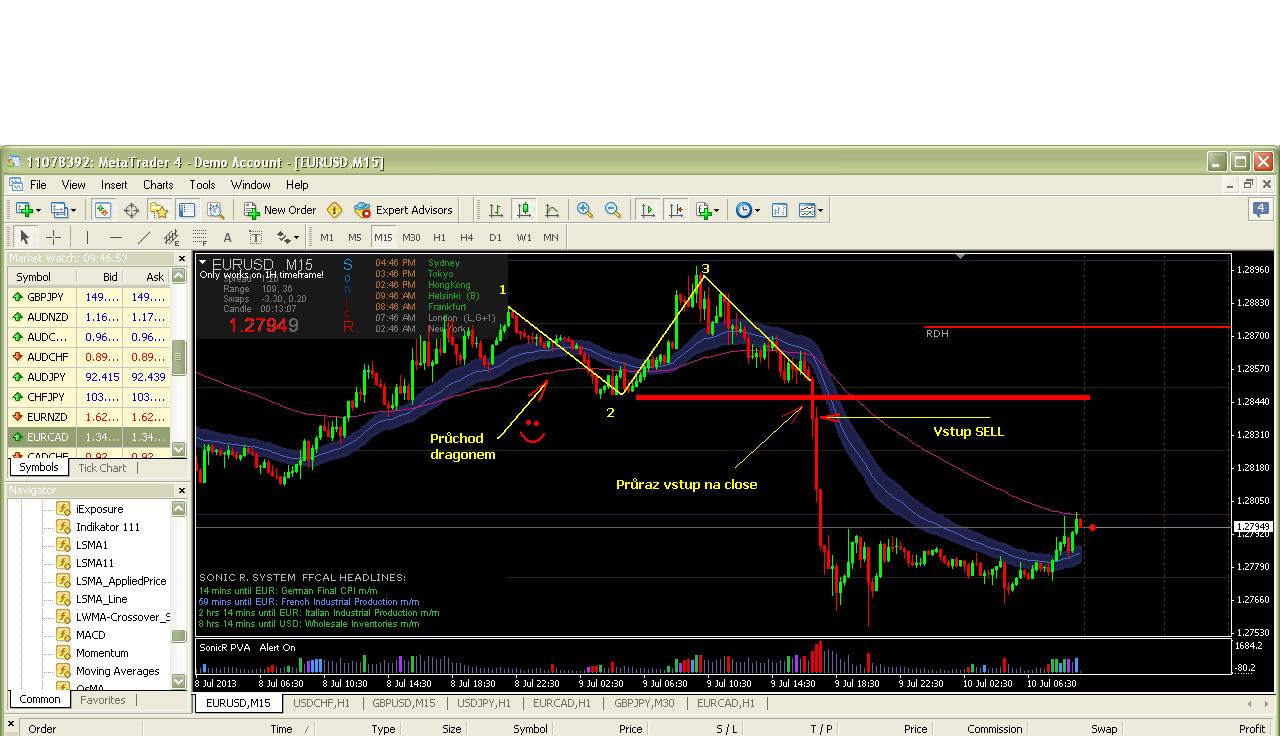
Task: Select the Crosshair tool
Action: coord(53,237)
